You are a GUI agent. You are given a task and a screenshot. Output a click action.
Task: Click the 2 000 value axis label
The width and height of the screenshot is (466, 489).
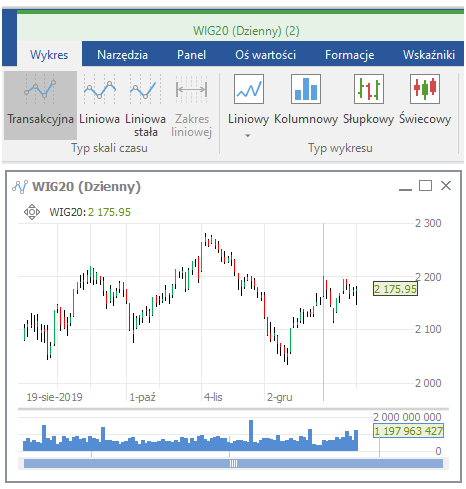click(428, 383)
